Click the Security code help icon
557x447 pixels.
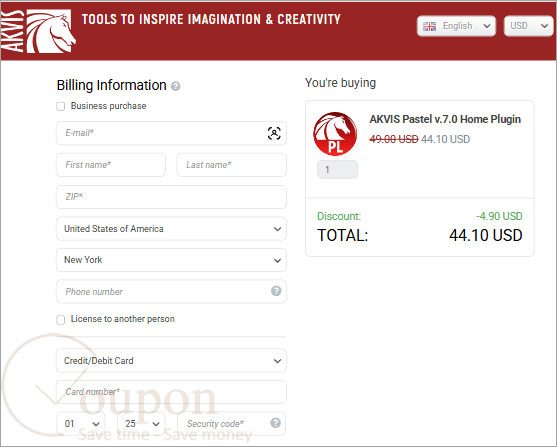click(x=275, y=423)
